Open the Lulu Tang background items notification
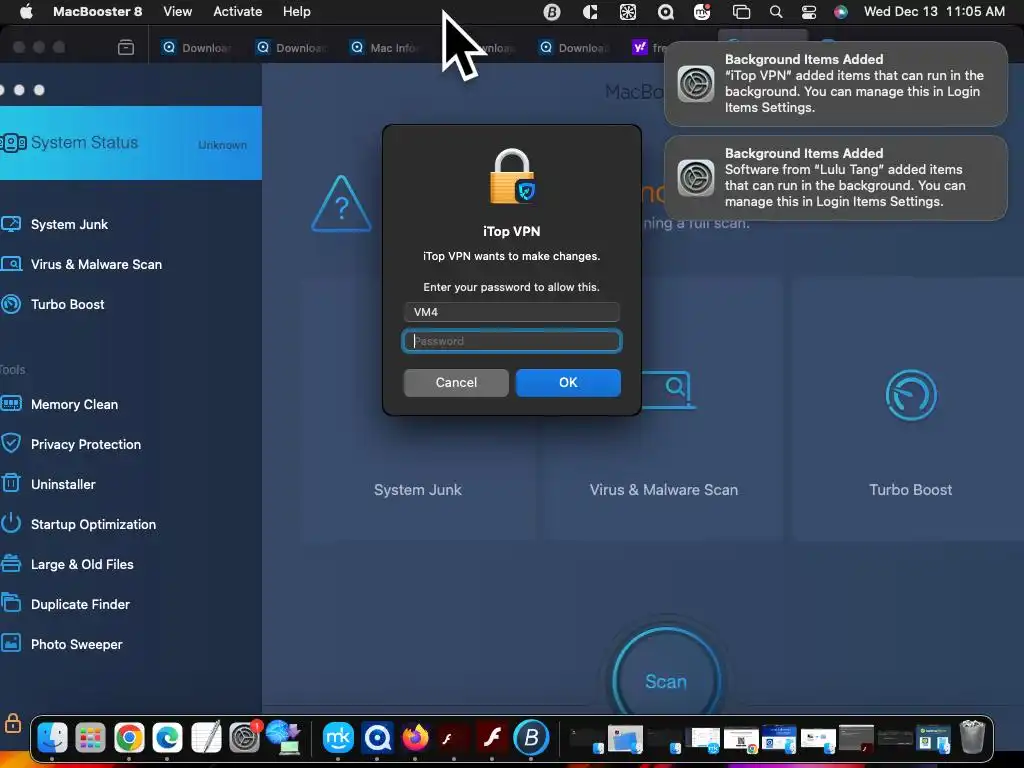The width and height of the screenshot is (1024, 768). [836, 178]
